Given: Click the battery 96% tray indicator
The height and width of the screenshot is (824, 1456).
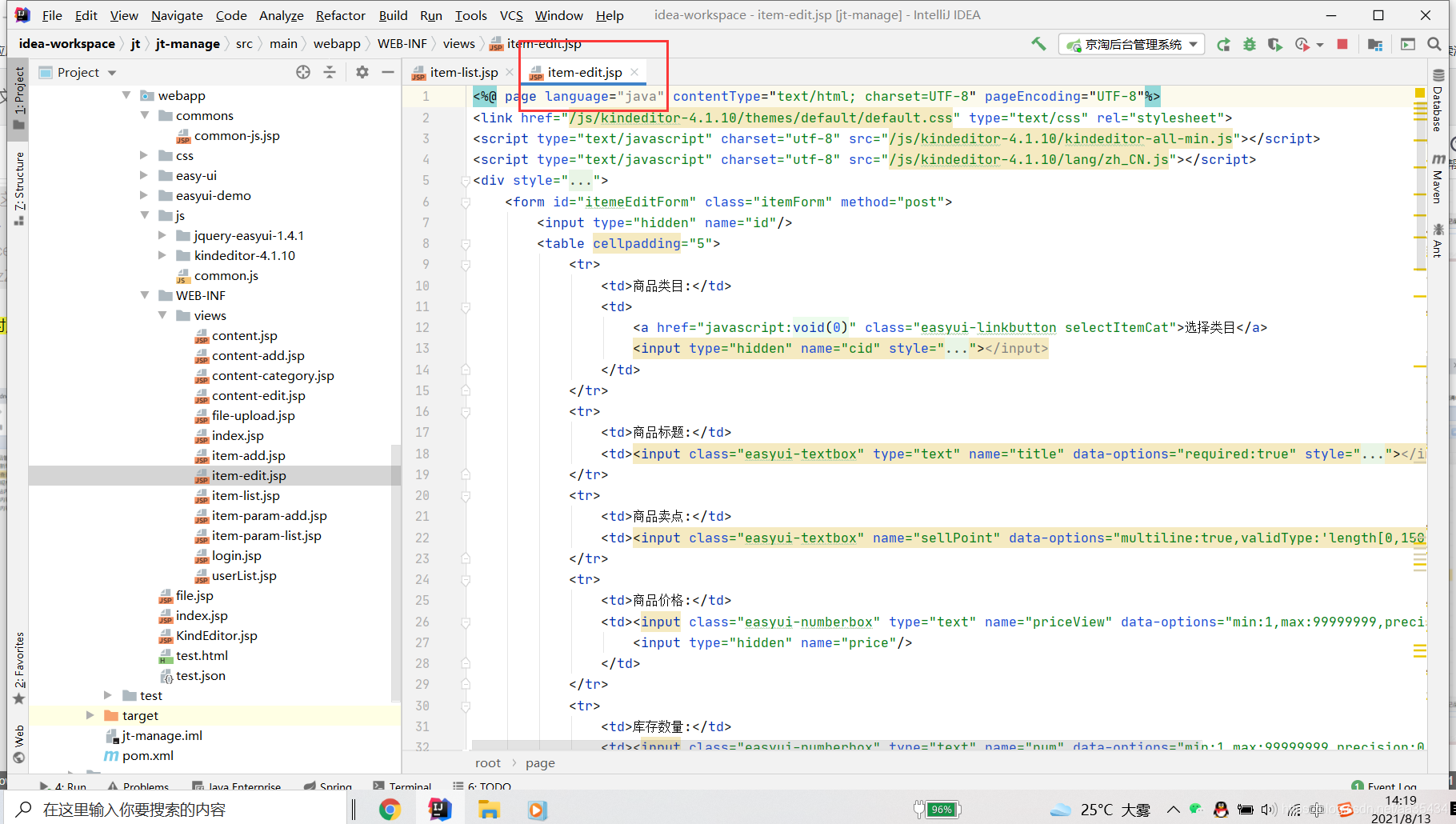Looking at the screenshot, I should tap(937, 810).
